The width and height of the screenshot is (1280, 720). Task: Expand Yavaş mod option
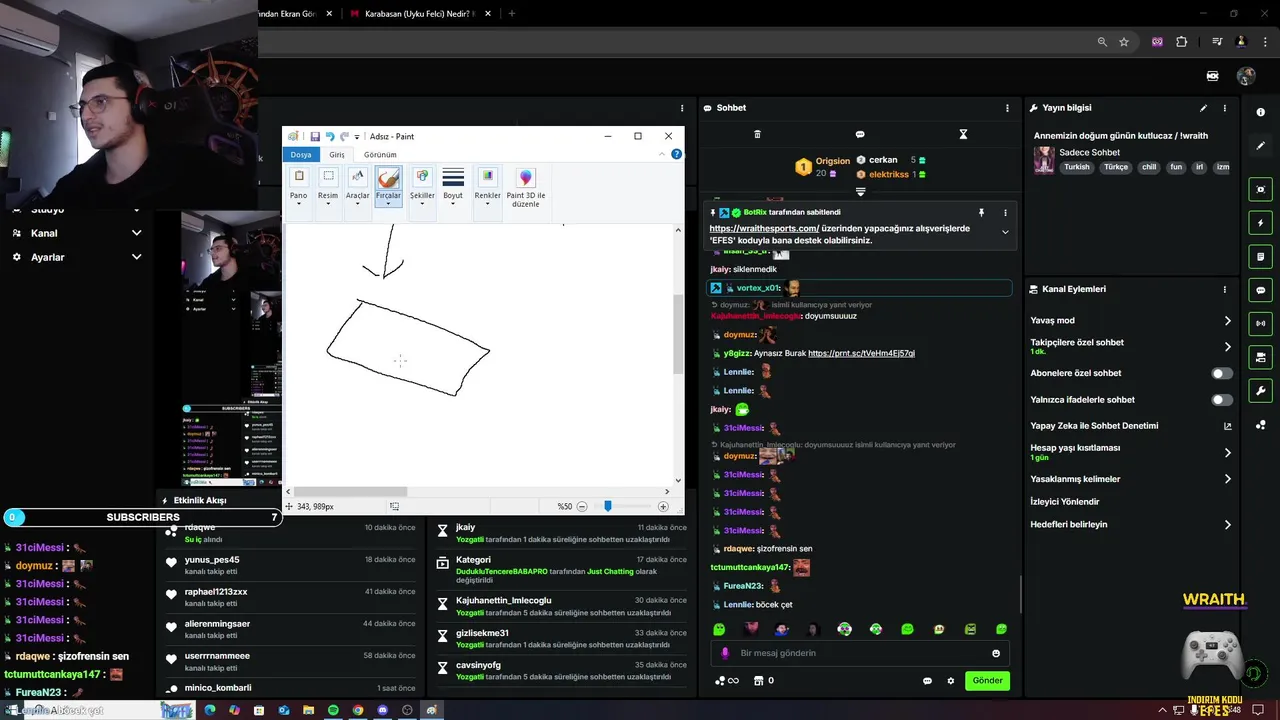pos(1228,321)
